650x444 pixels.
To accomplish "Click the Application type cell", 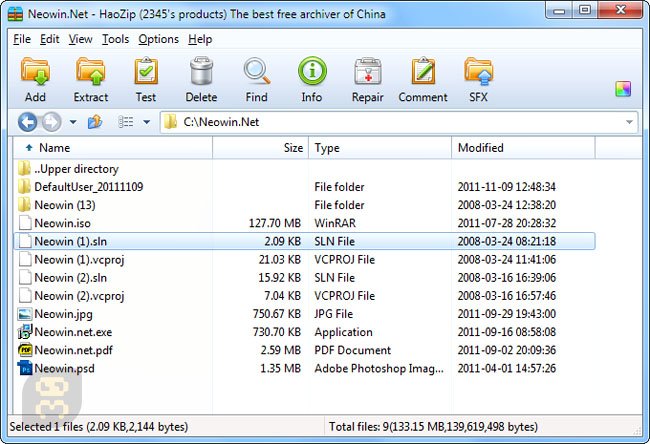I will coord(343,332).
